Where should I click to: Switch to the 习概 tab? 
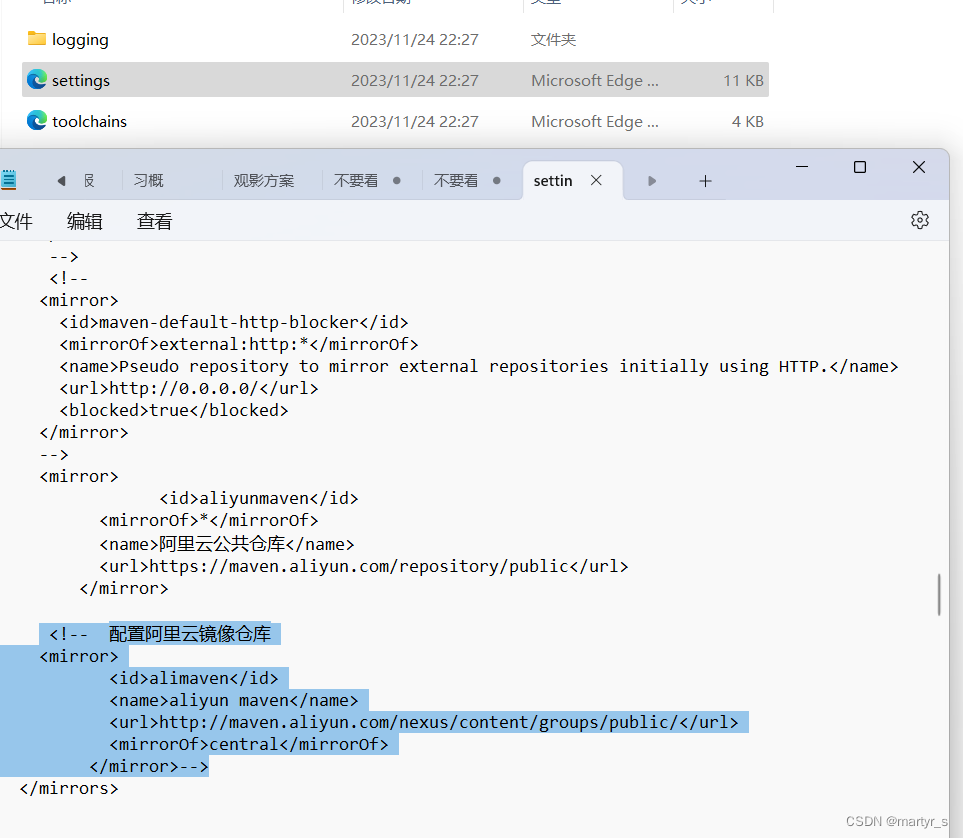click(149, 181)
